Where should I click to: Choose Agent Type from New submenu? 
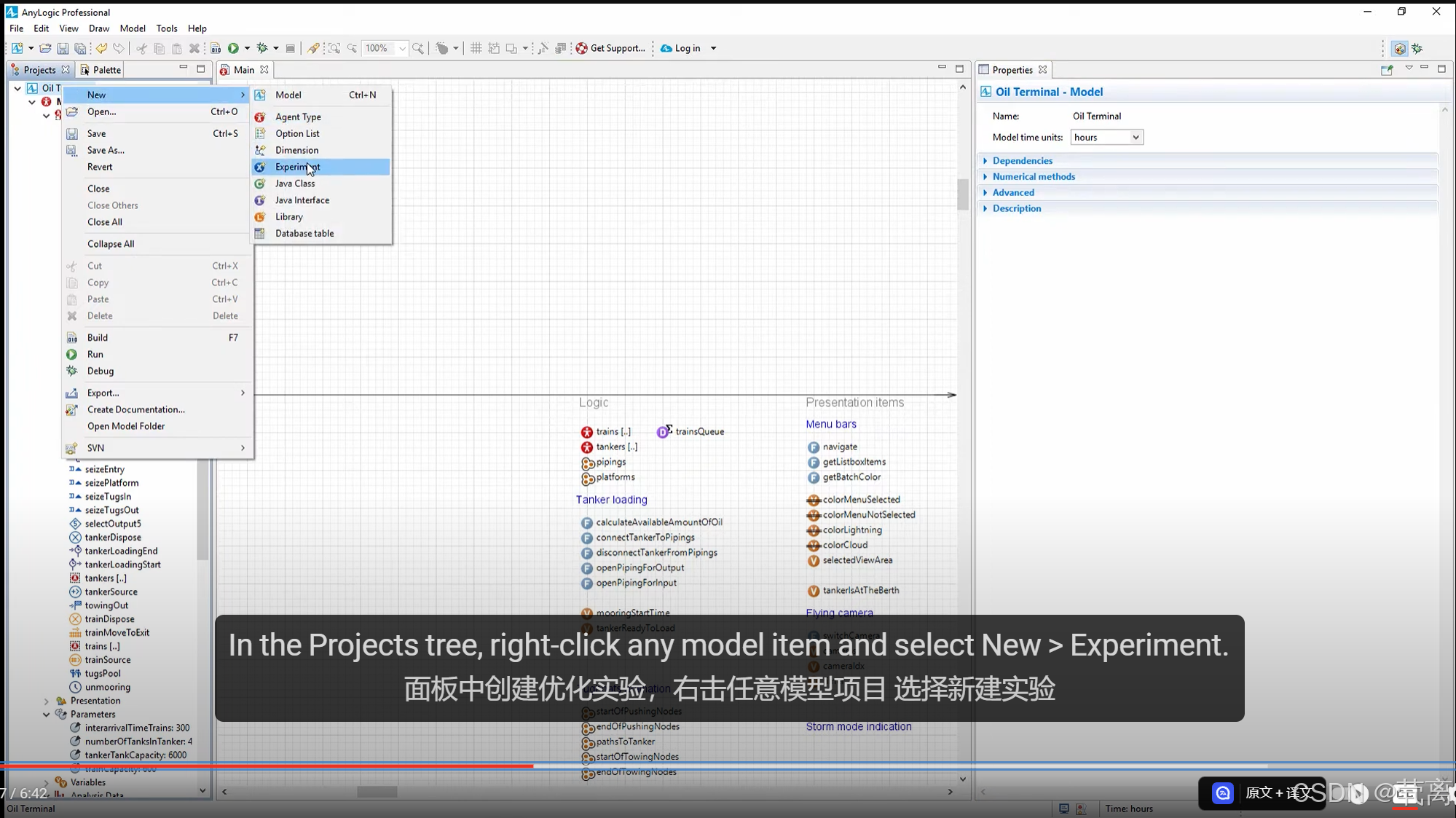click(298, 117)
